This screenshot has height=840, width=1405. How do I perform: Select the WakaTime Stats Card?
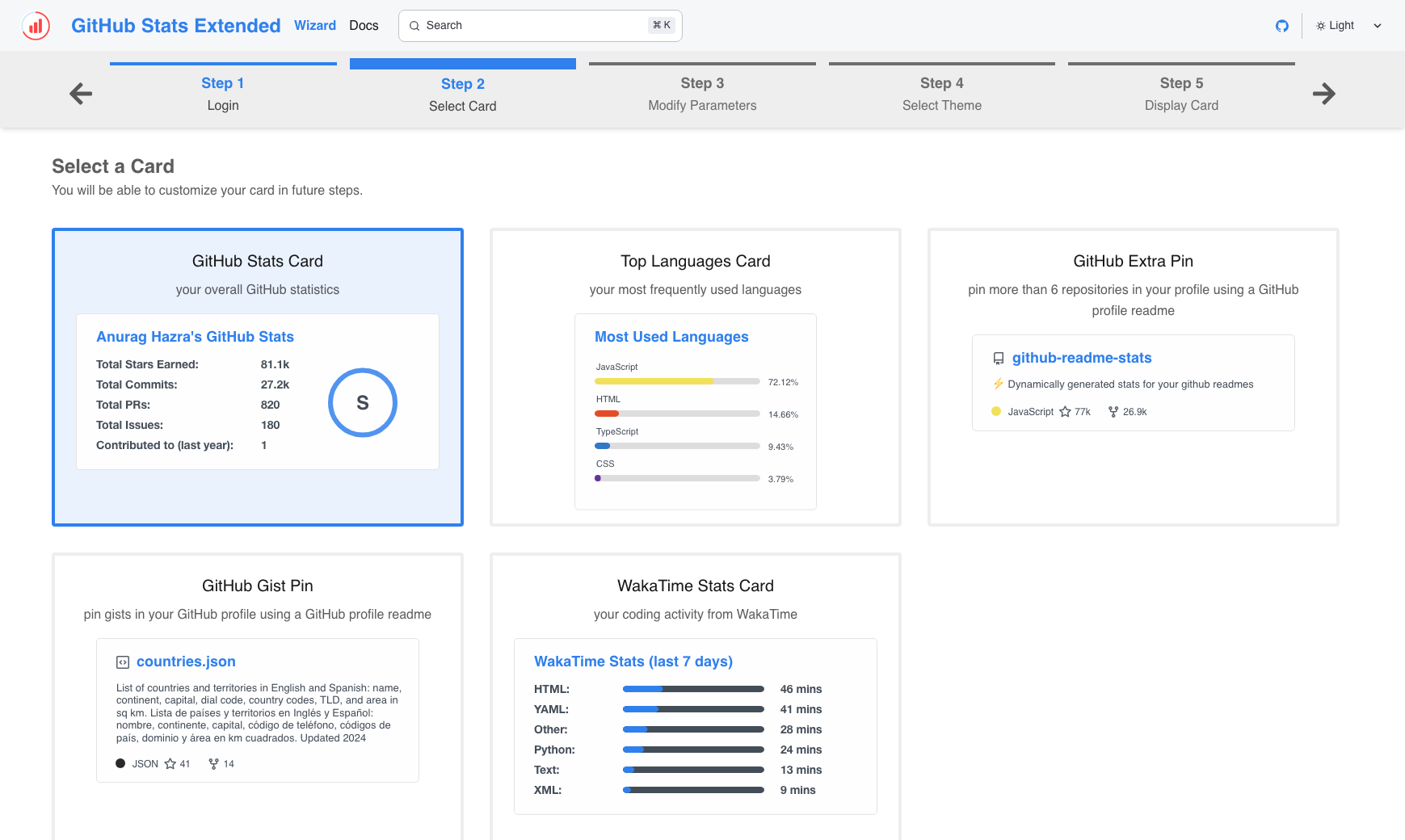click(696, 696)
